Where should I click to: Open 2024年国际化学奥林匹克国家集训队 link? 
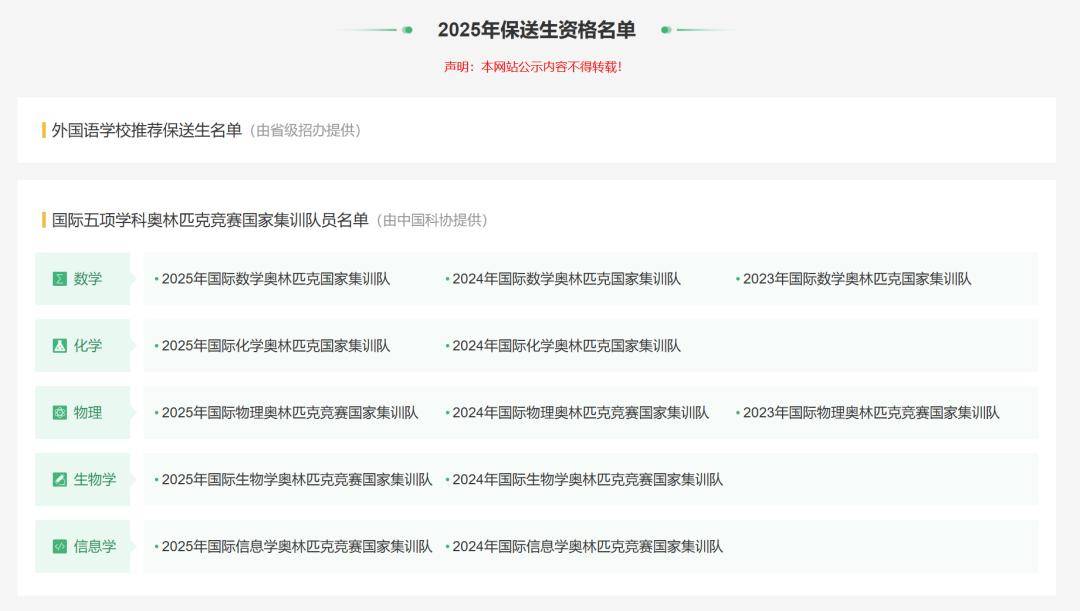(566, 346)
